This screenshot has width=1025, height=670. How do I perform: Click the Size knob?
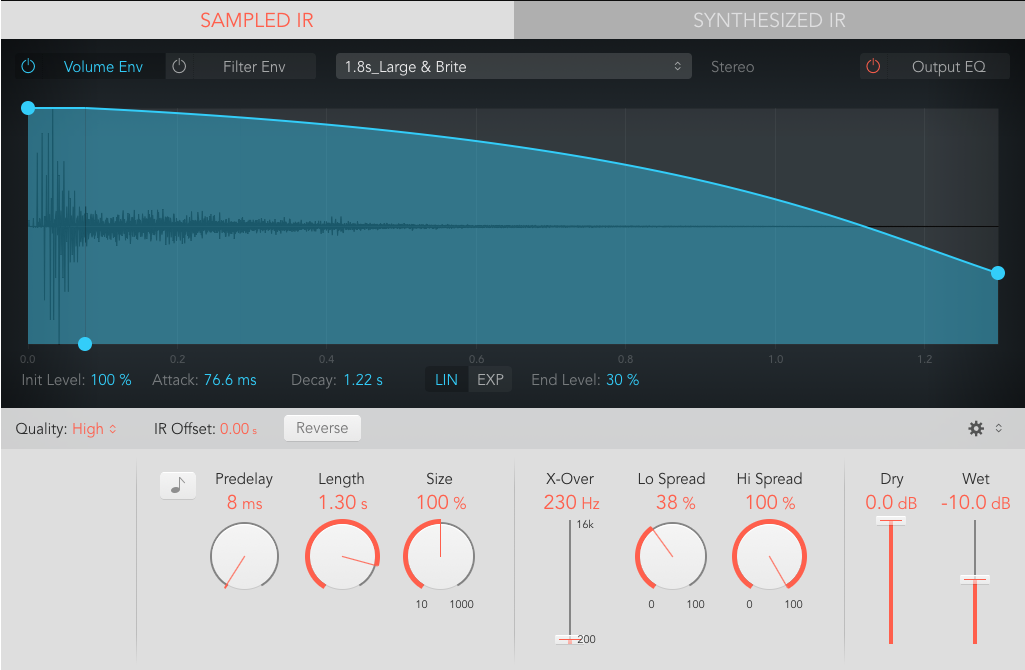click(x=439, y=556)
